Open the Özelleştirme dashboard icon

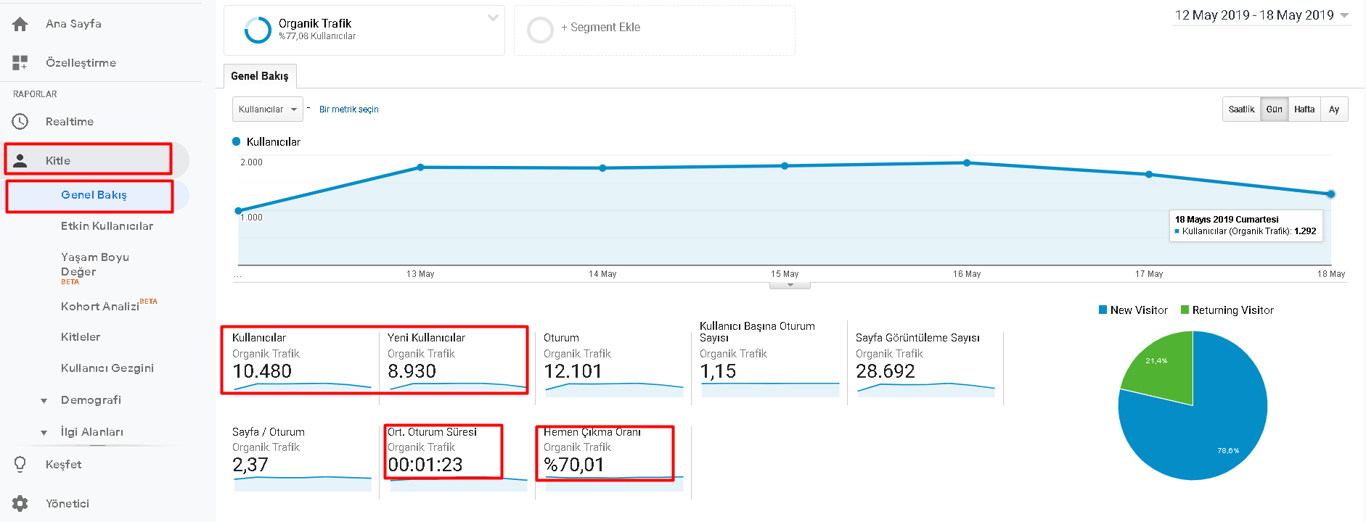click(20, 63)
